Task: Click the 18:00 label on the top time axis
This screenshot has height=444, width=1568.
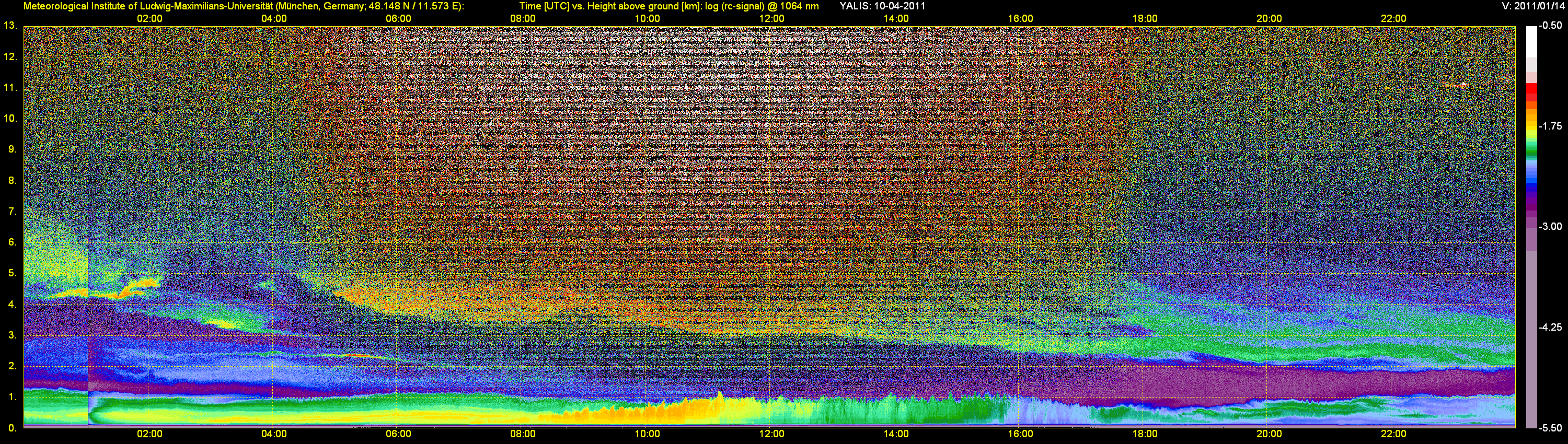Action: point(1145,19)
